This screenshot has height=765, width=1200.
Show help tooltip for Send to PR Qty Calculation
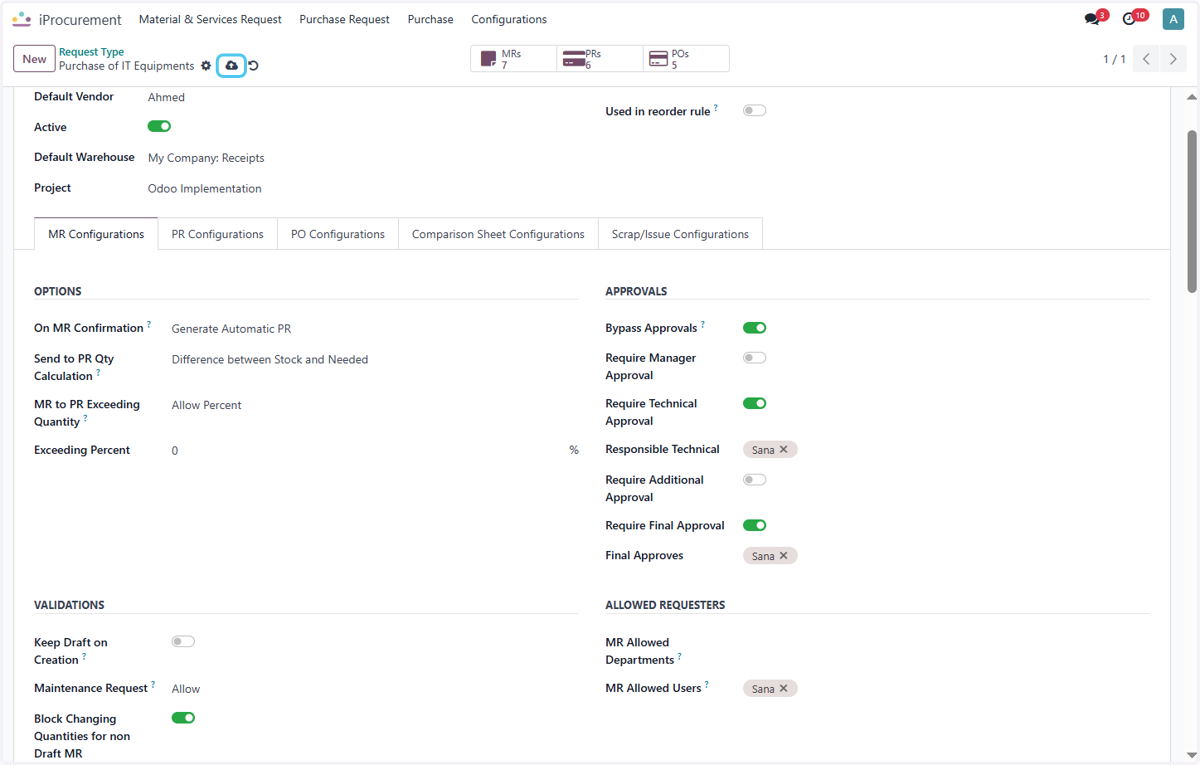(x=98, y=373)
